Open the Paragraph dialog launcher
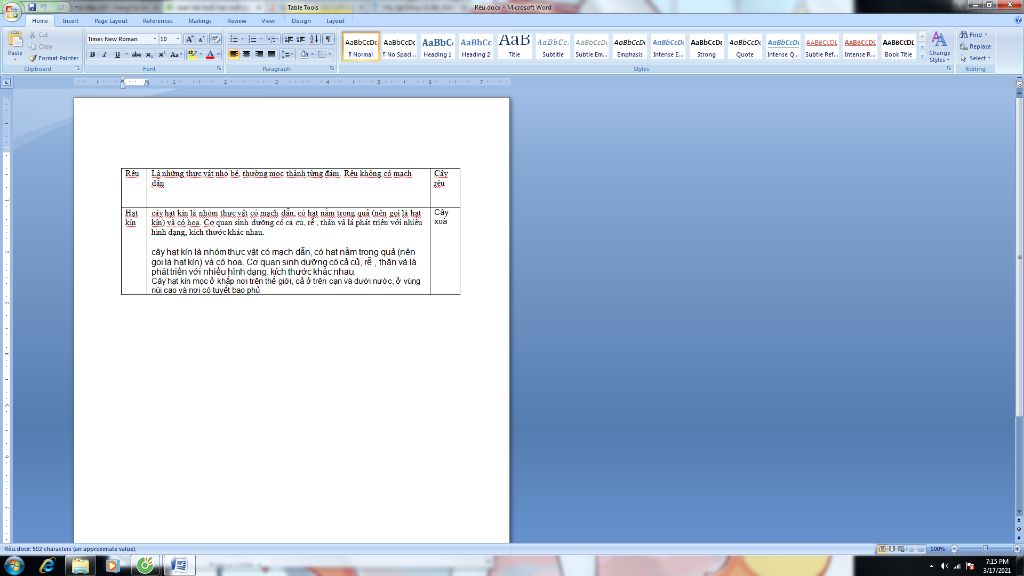This screenshot has width=1024, height=576. point(332,69)
